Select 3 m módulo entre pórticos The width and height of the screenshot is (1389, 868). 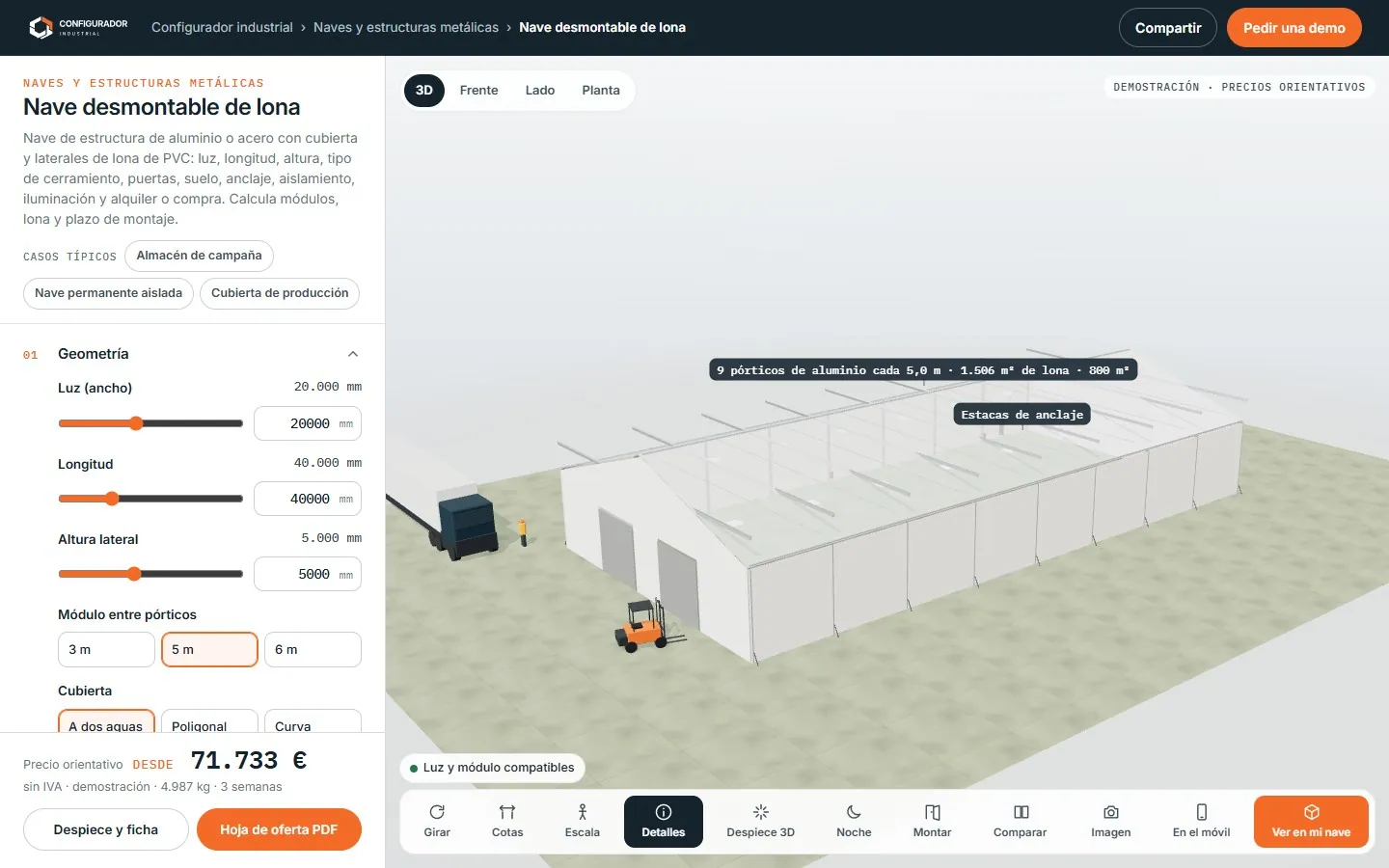click(106, 649)
